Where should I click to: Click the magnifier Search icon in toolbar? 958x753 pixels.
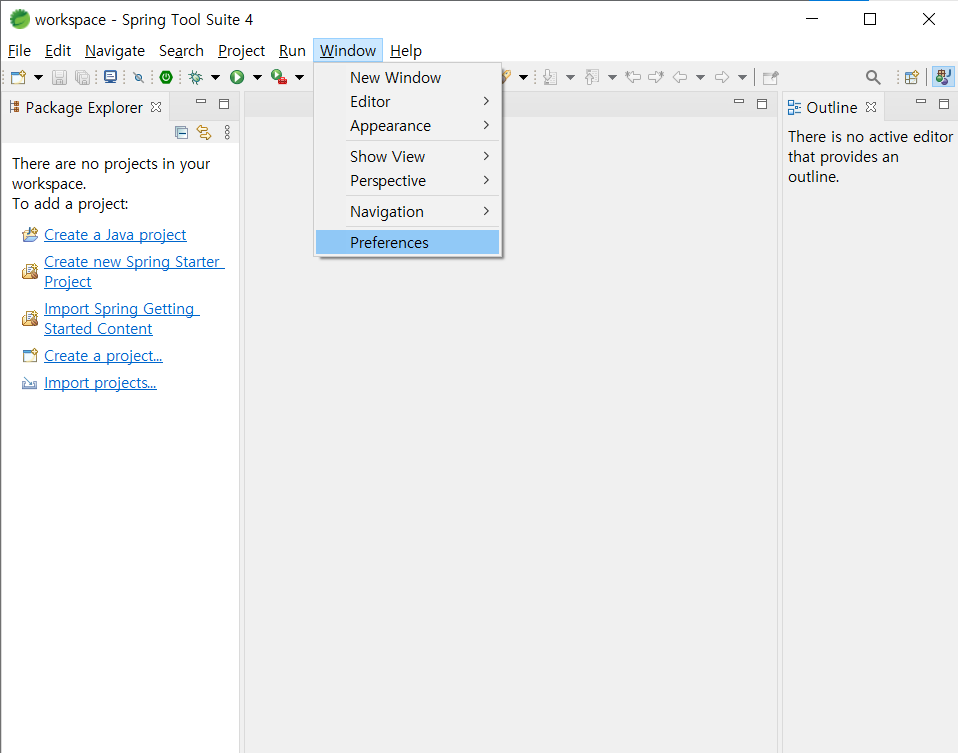[873, 77]
